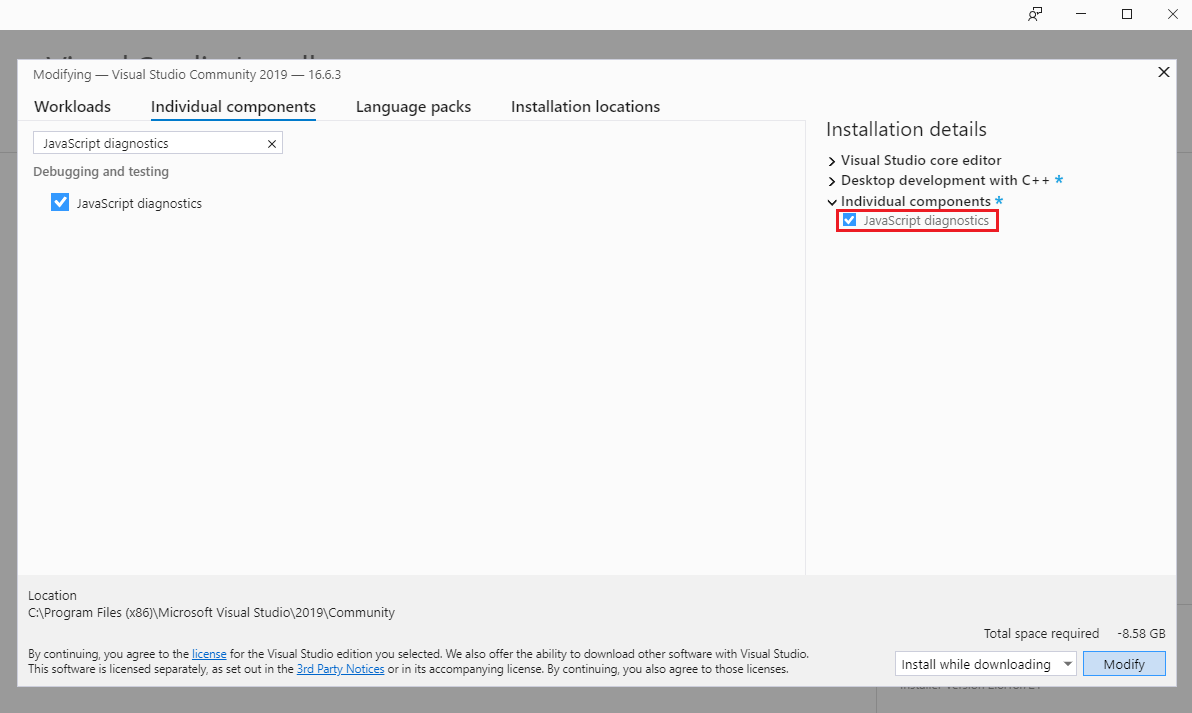Close the Modifying dialog
The height and width of the screenshot is (713, 1192).
pyautogui.click(x=1163, y=72)
